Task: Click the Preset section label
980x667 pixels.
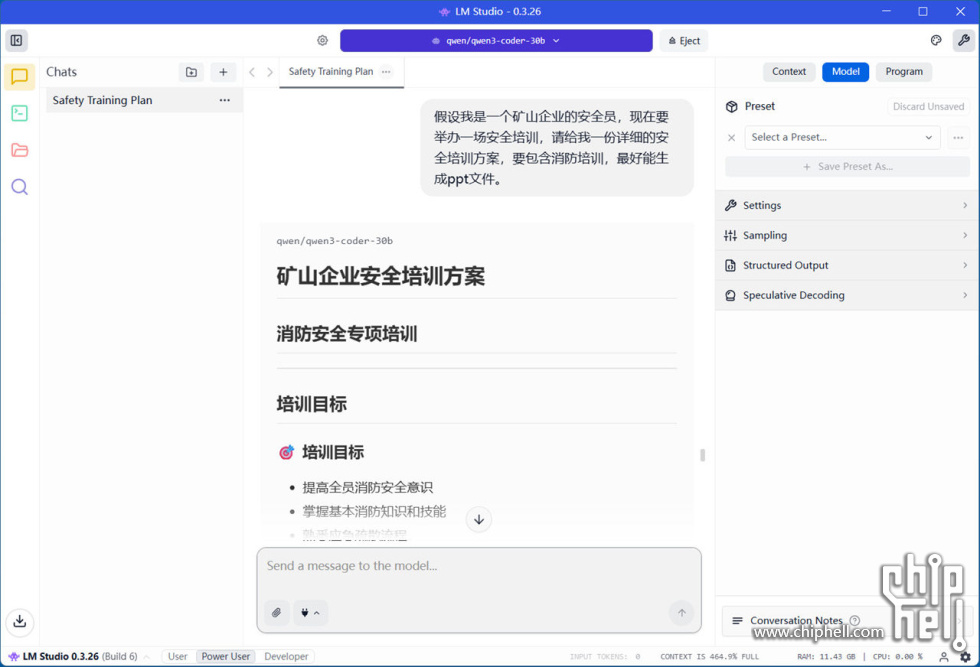Action: [x=759, y=106]
